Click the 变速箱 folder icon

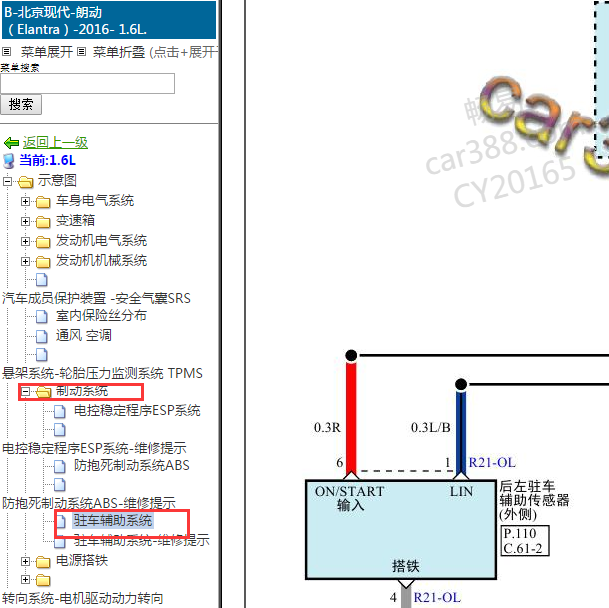tap(43, 222)
